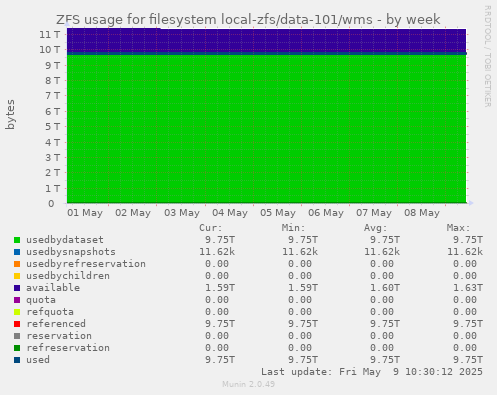
Task: Click the 5 T y-axis label
Action: [x=53, y=127]
